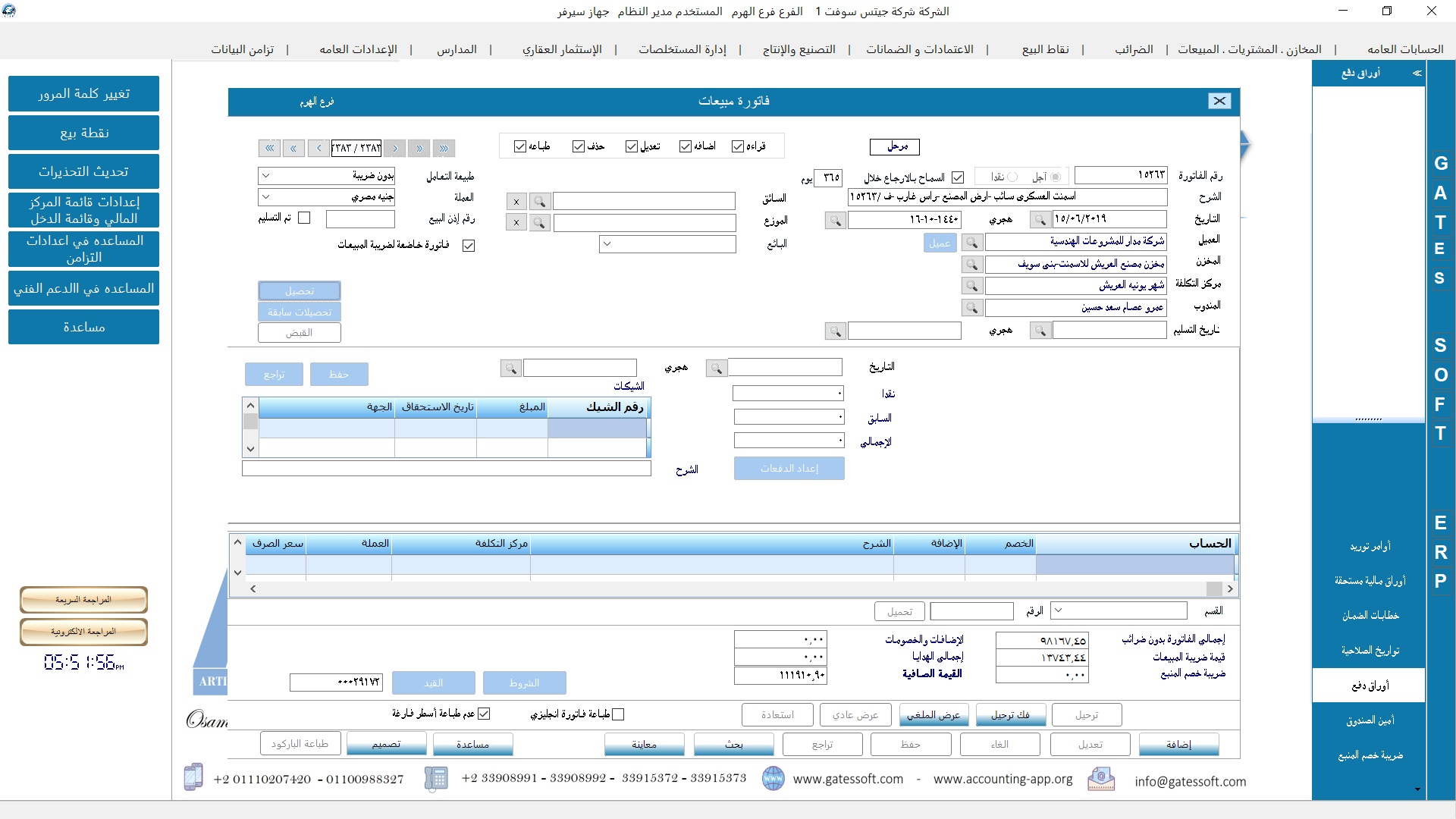The height and width of the screenshot is (819, 1456).
Task: Open currency dropdown showing جنيه مصري
Action: (x=265, y=197)
